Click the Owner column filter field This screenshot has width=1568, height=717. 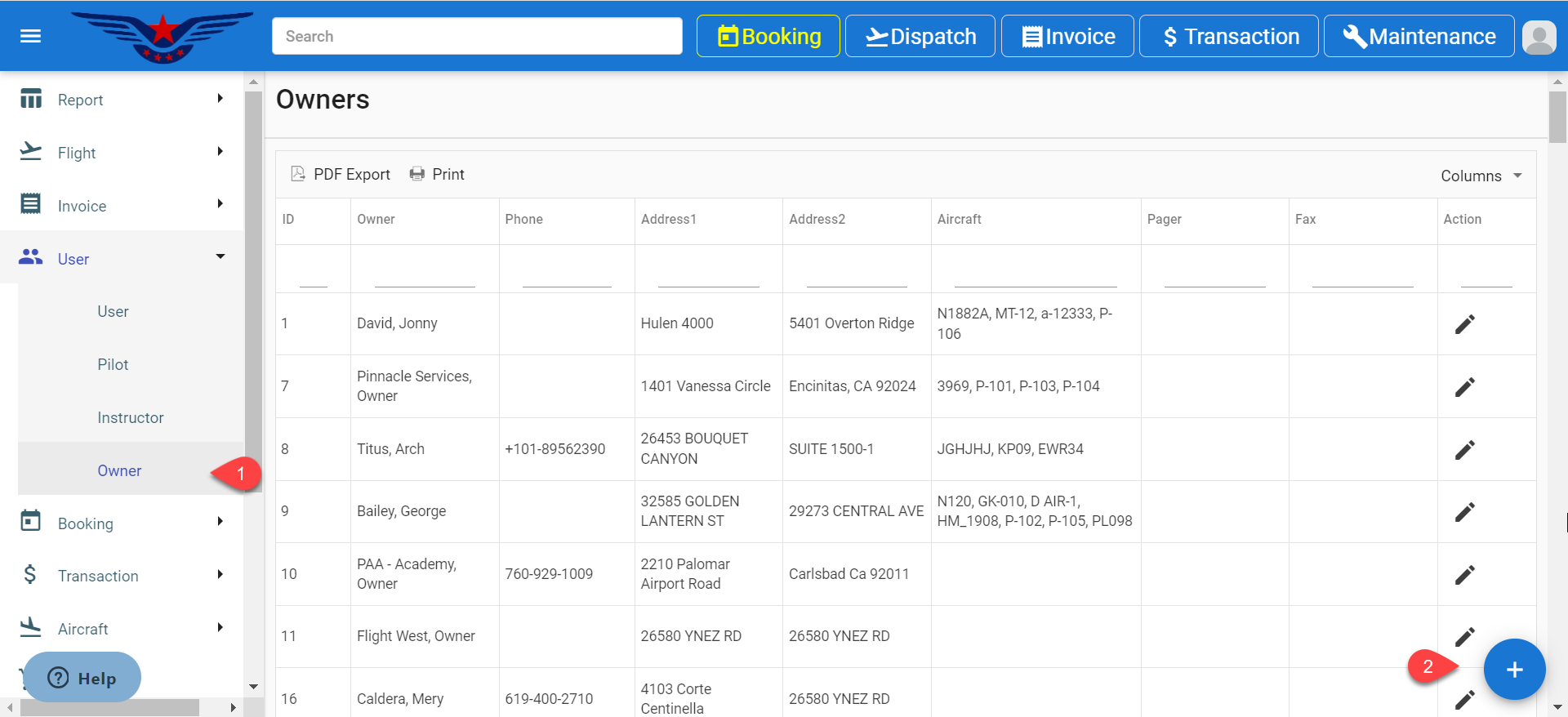click(425, 274)
